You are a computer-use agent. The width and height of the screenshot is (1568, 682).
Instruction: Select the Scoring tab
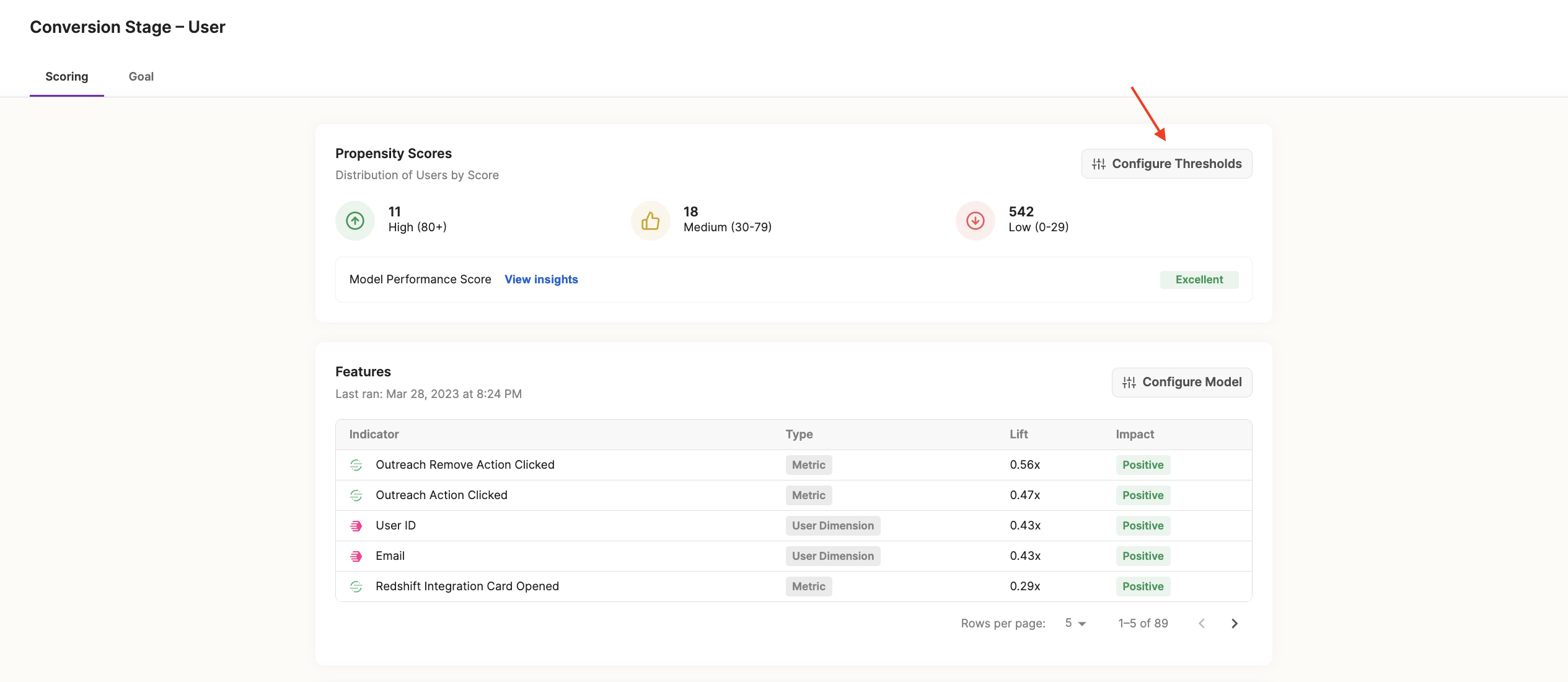pos(67,77)
